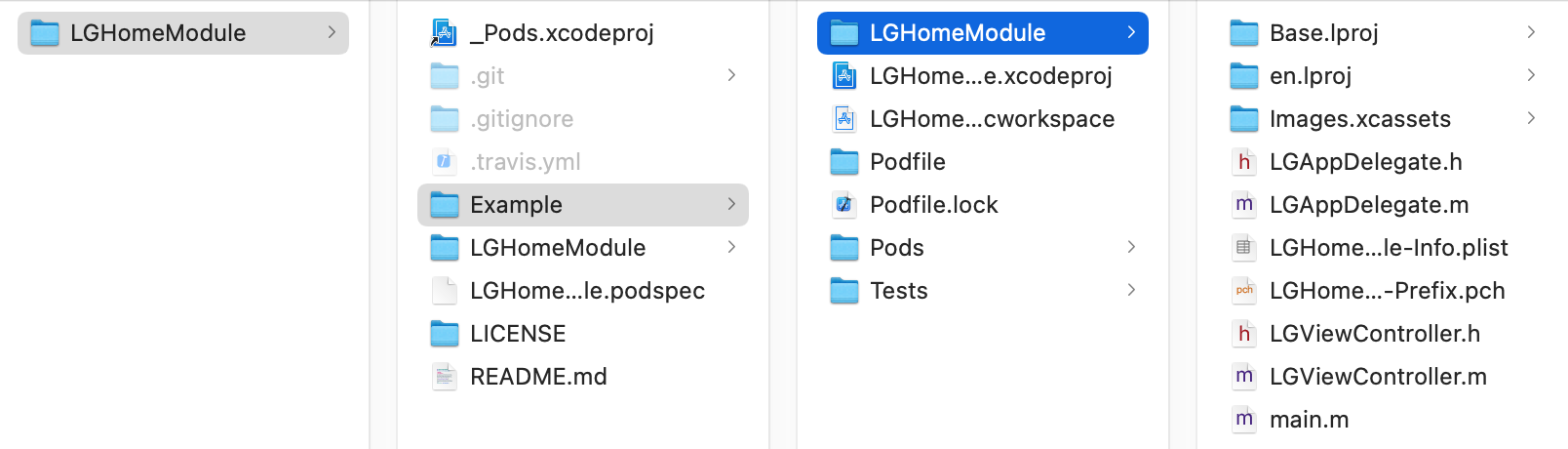Select the Example folder row
This screenshot has width=1568, height=449.
click(582, 205)
